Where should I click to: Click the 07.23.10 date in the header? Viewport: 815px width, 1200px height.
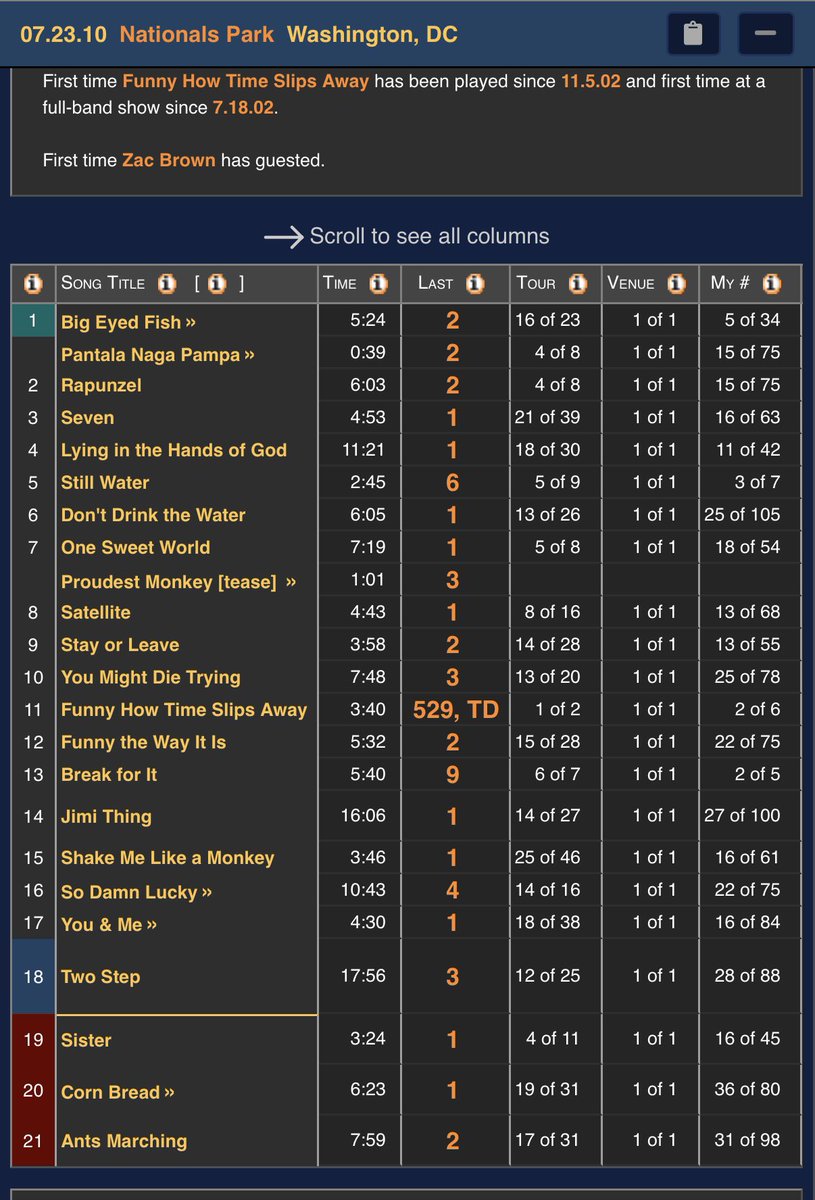pos(64,34)
